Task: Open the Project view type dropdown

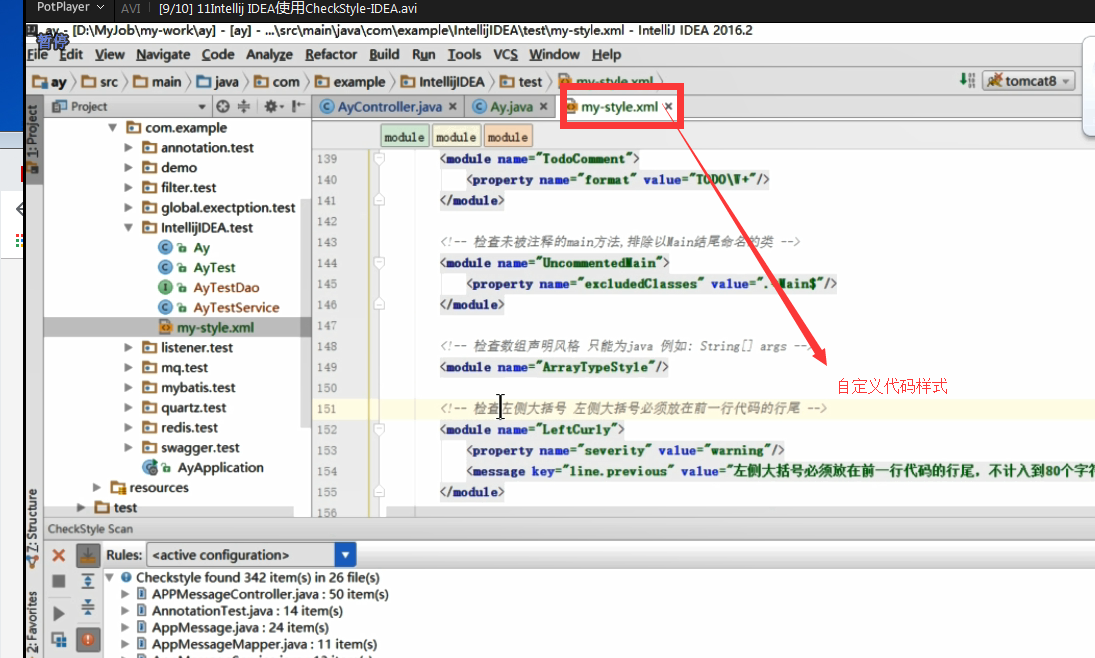Action: [x=202, y=107]
